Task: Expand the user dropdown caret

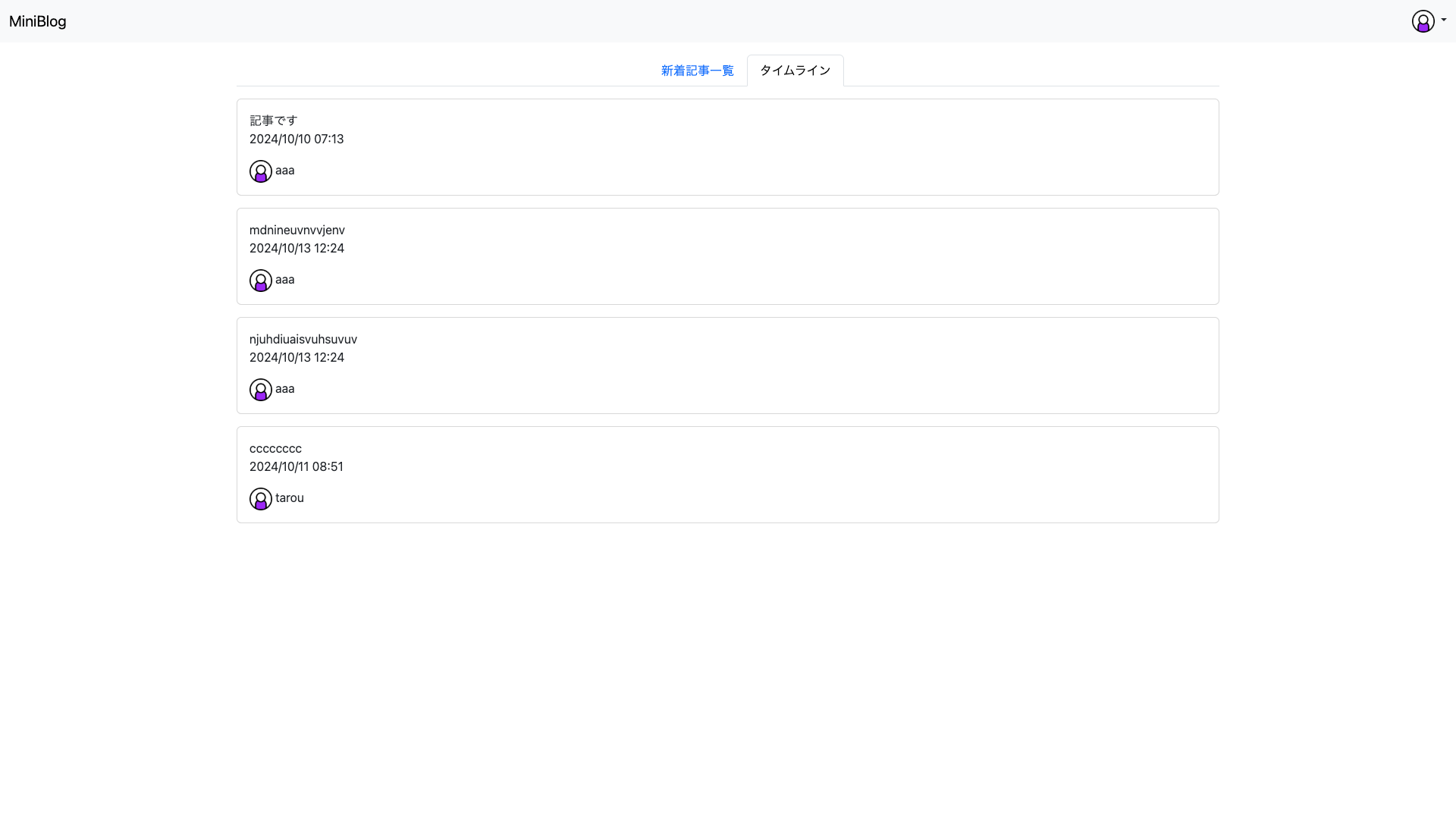Action: click(x=1444, y=20)
